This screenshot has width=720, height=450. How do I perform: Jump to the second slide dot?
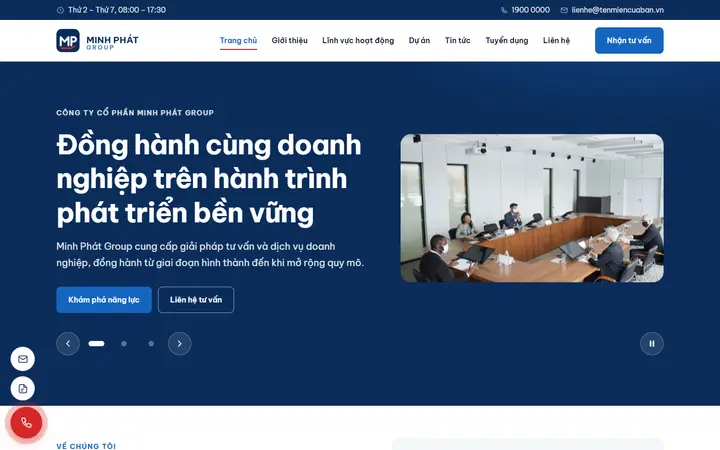click(124, 343)
